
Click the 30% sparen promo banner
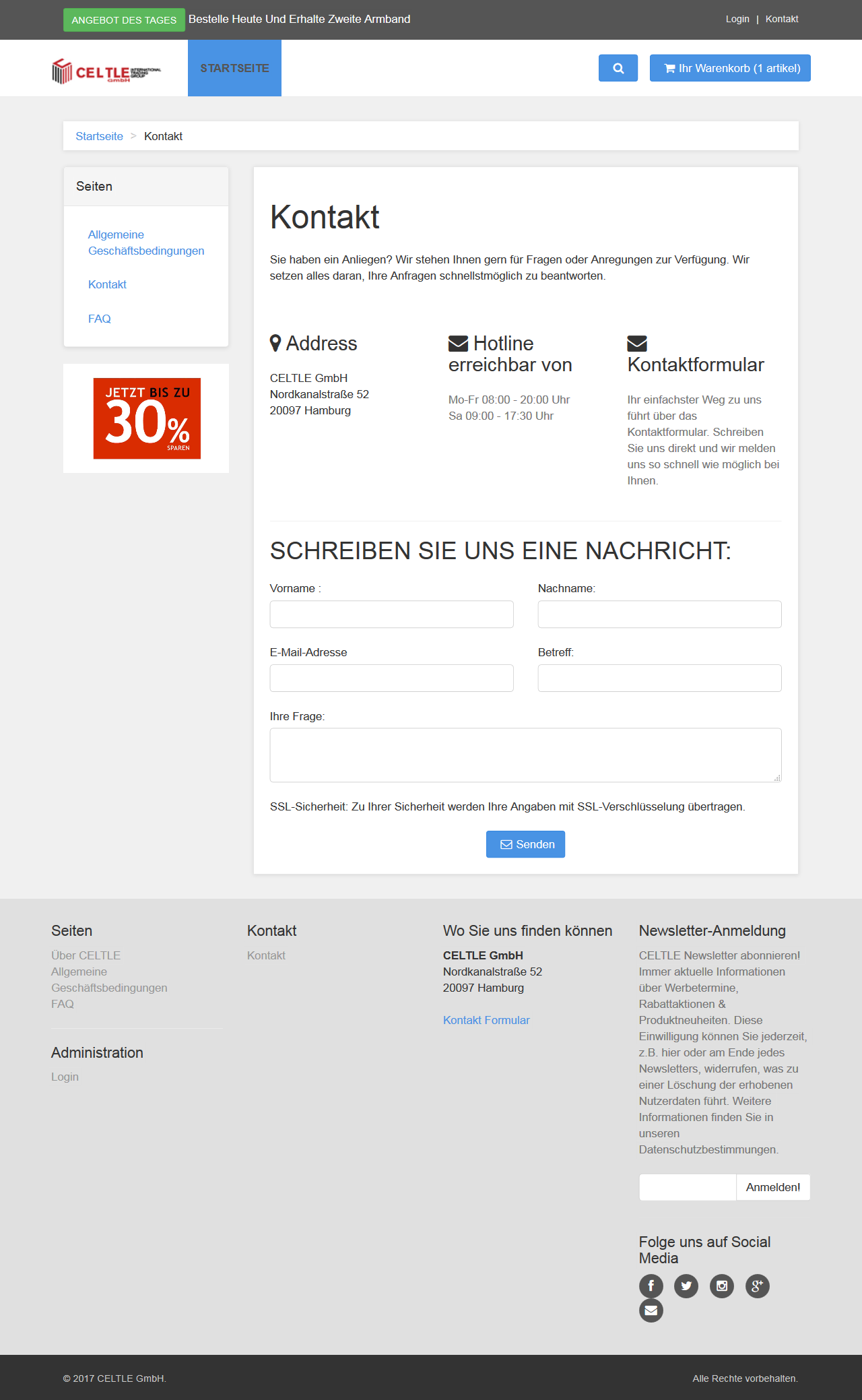pyautogui.click(x=147, y=418)
